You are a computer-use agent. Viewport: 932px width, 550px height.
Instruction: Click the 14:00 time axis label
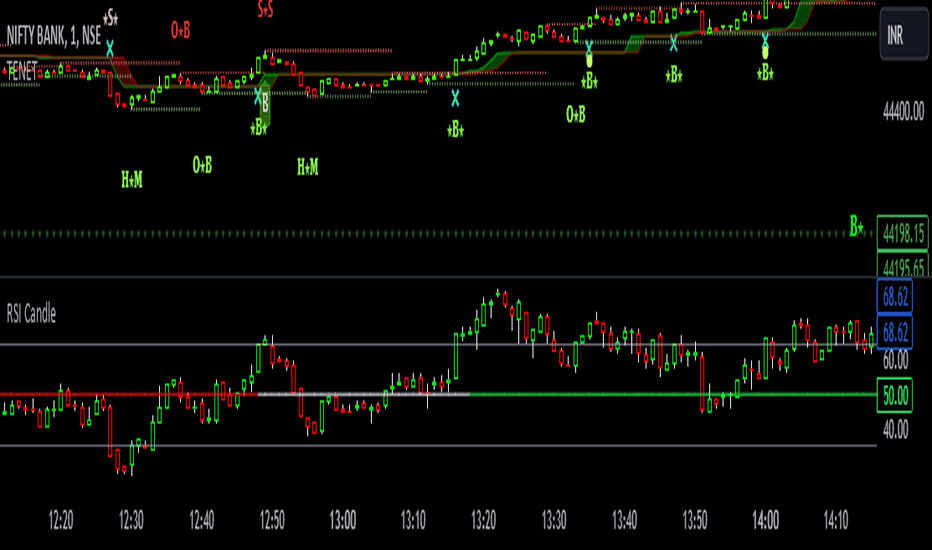[x=766, y=520]
